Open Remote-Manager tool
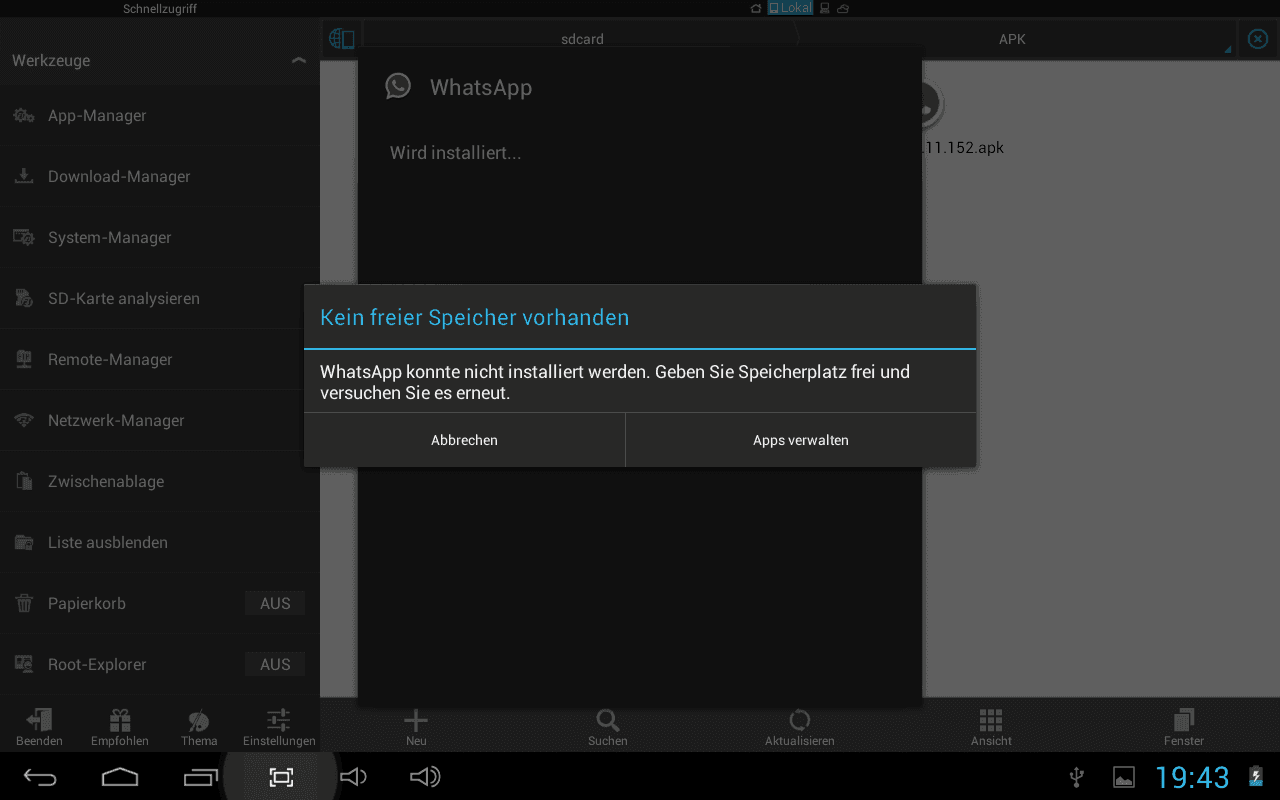 160,360
